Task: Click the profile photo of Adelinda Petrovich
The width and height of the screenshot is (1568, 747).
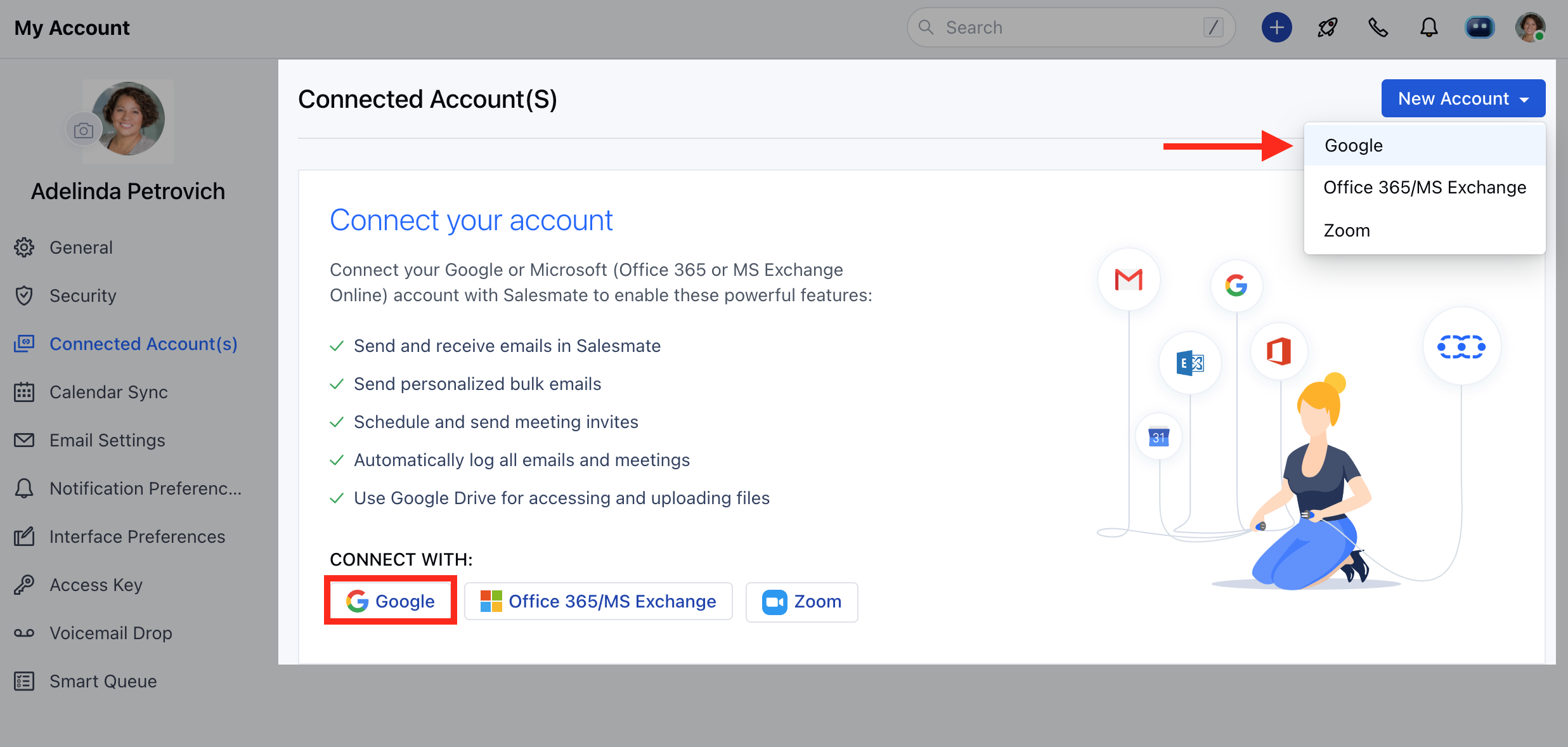Action: (x=128, y=119)
